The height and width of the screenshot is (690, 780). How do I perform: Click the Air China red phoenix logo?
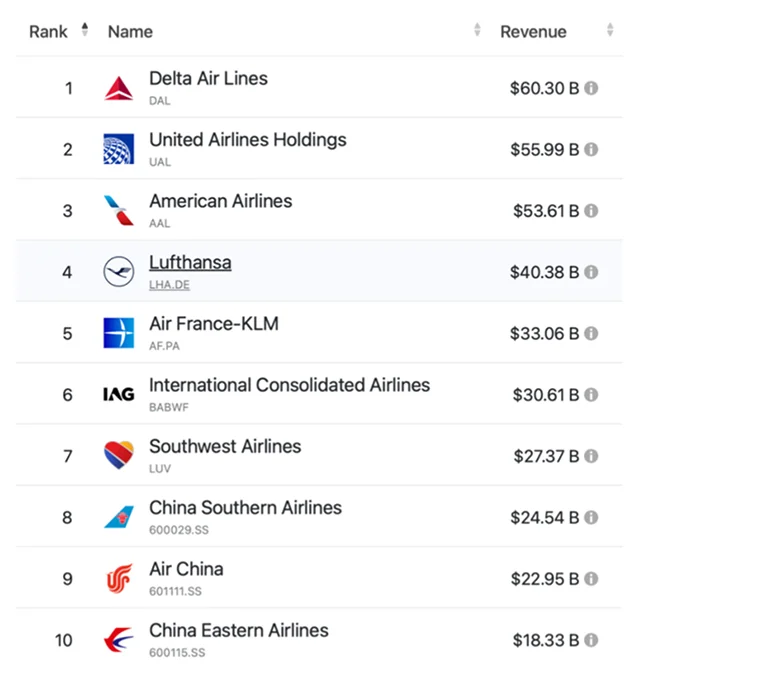click(119, 579)
